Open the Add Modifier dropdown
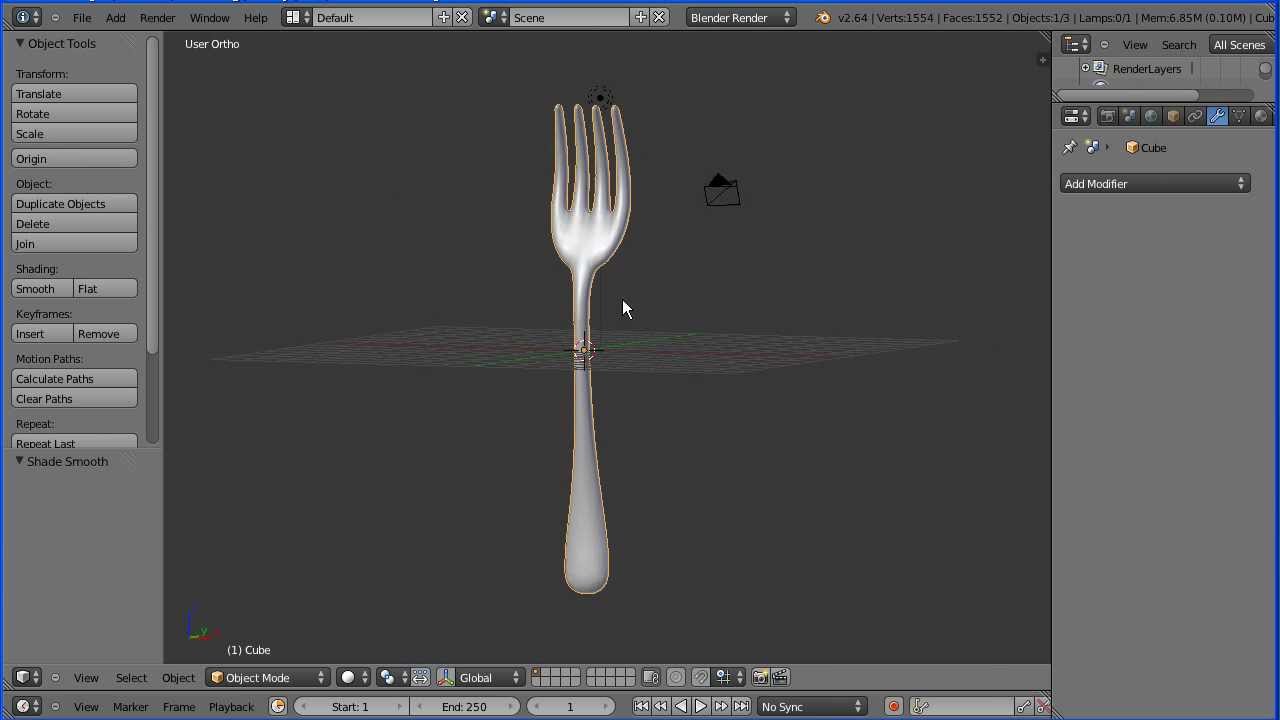Image resolution: width=1280 pixels, height=720 pixels. click(x=1155, y=184)
